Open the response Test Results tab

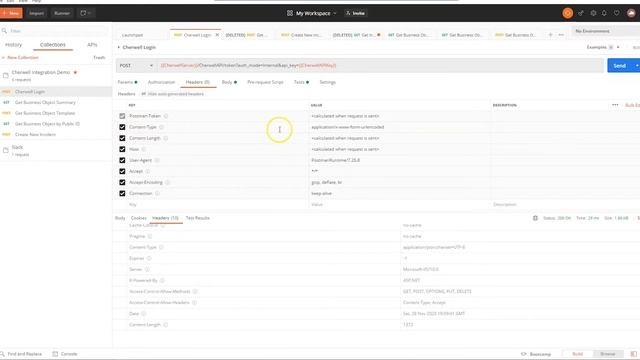click(x=198, y=218)
